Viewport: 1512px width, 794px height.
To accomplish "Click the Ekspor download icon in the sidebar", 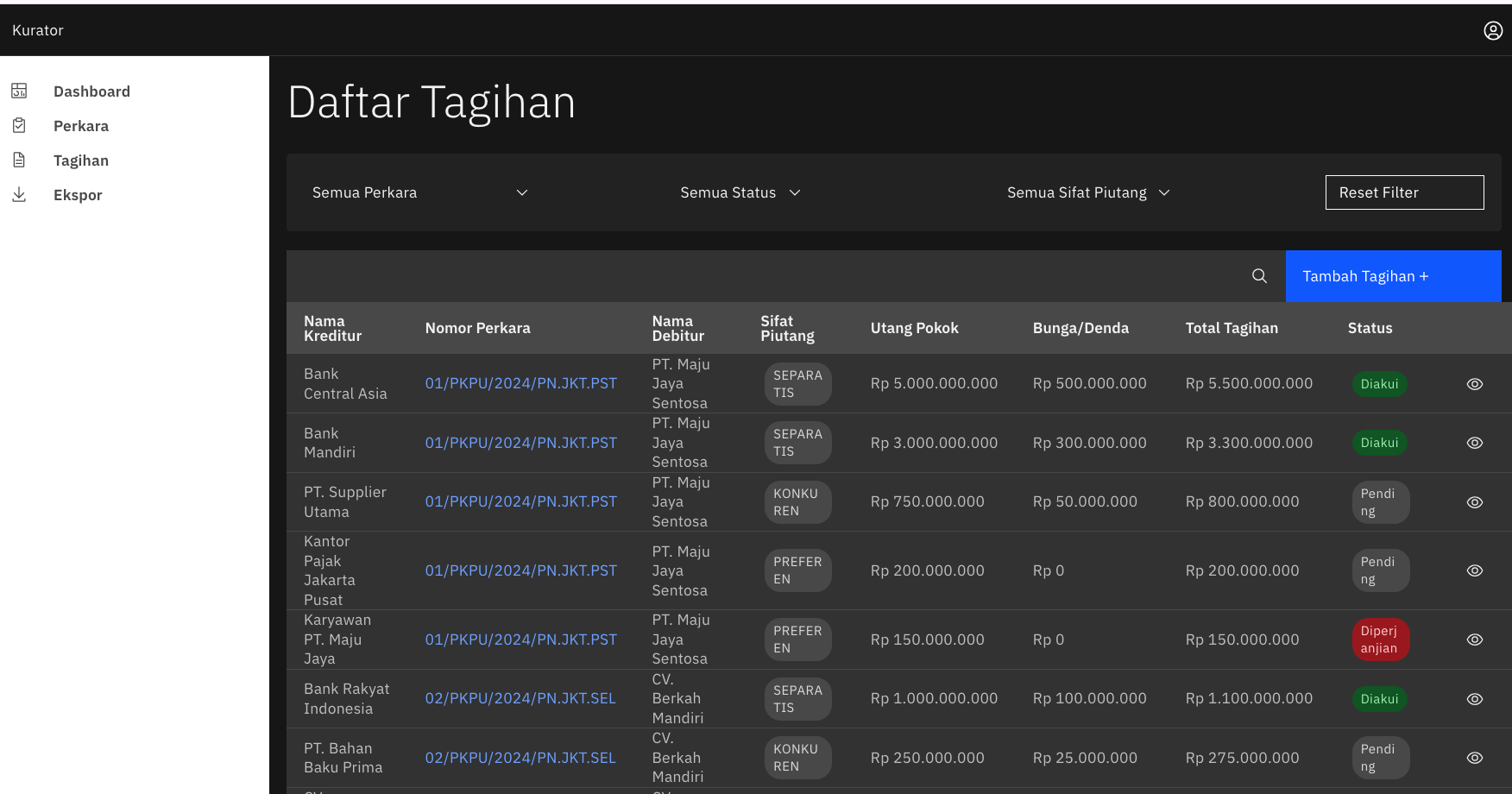I will (19, 194).
